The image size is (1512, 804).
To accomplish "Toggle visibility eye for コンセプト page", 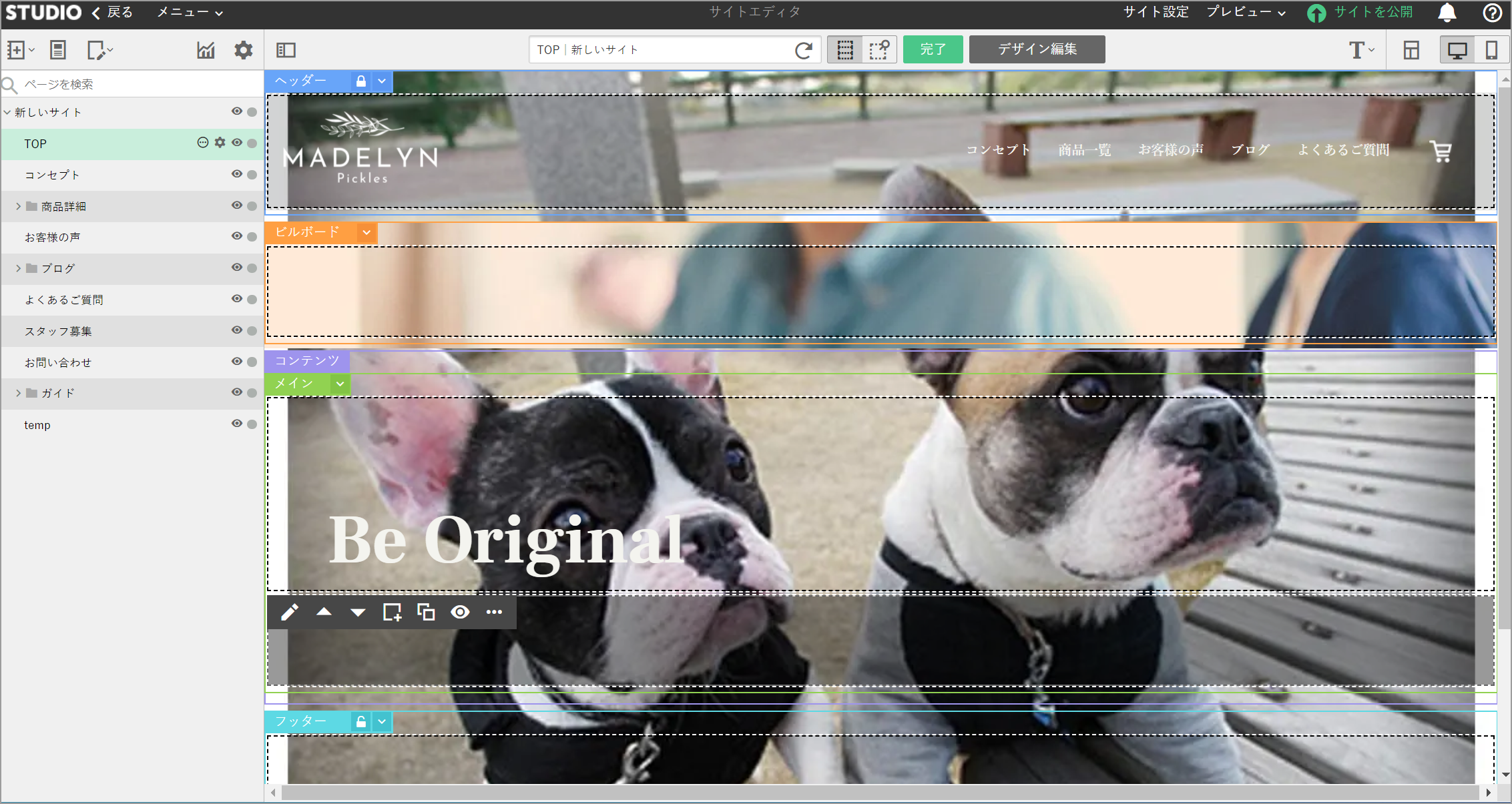I will pos(236,174).
